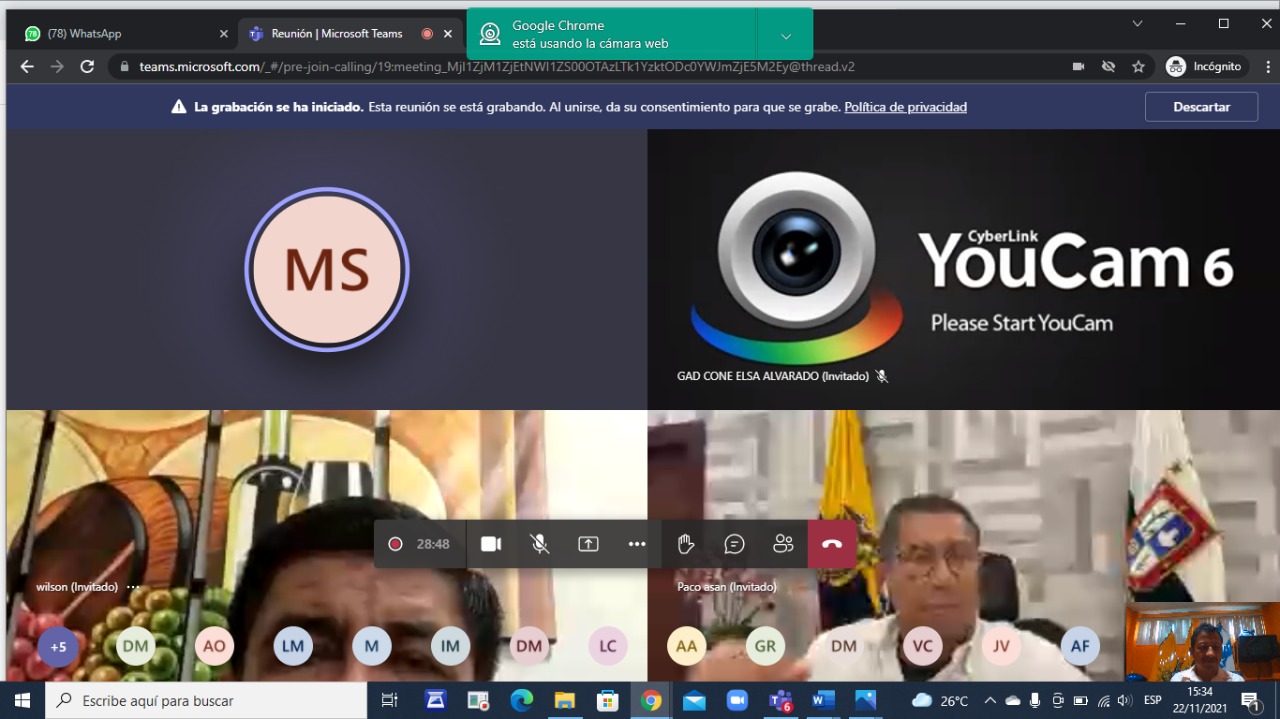This screenshot has width=1280, height=719.
Task: Unmute the microphone in meeting toolbar
Action: [539, 544]
